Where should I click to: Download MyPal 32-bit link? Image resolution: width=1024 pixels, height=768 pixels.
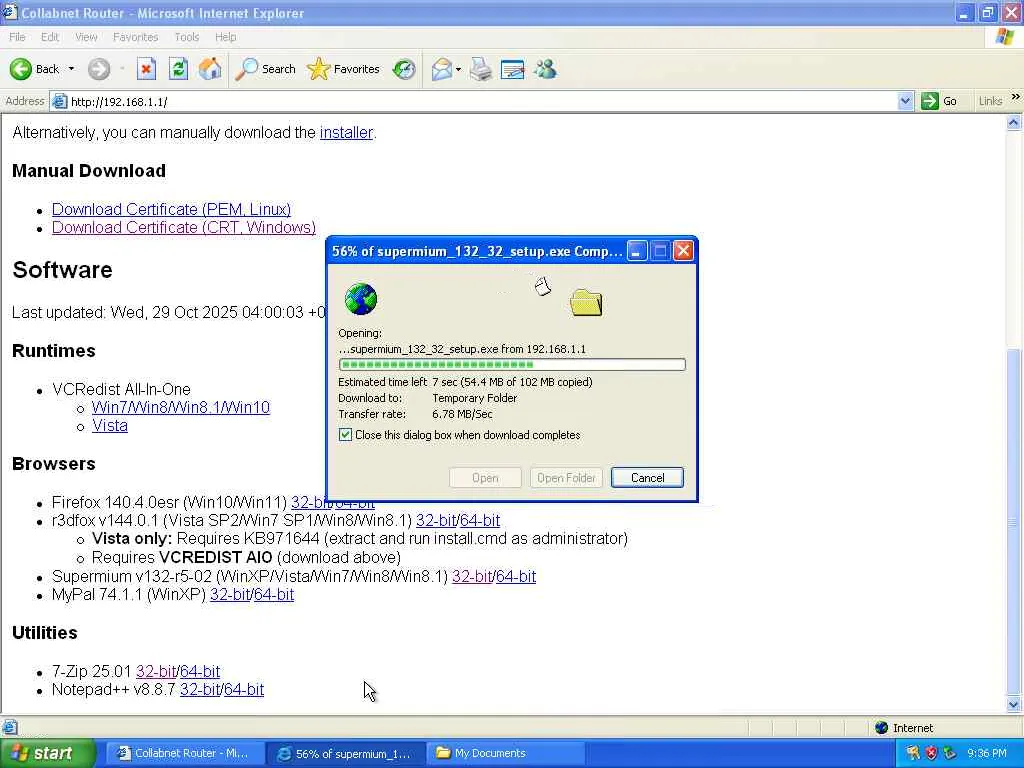click(x=230, y=595)
